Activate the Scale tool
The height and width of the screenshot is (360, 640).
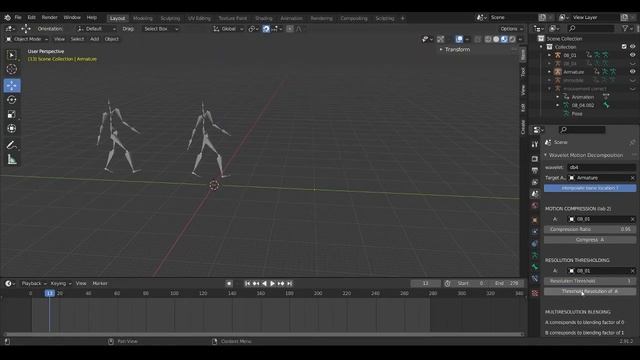12,114
